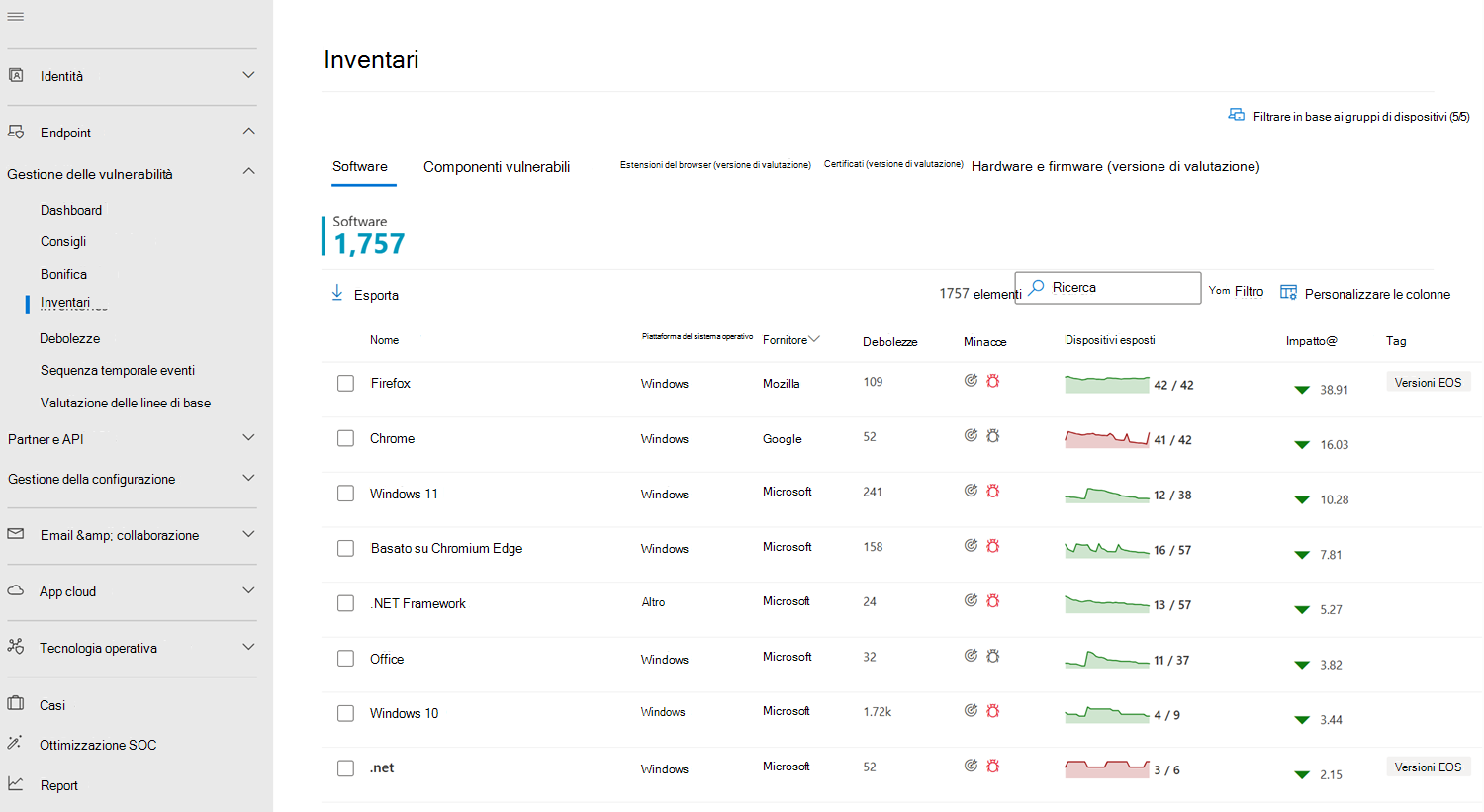The height and width of the screenshot is (812, 1484).
Task: Sort by the Fornitore column header
Action: point(790,339)
